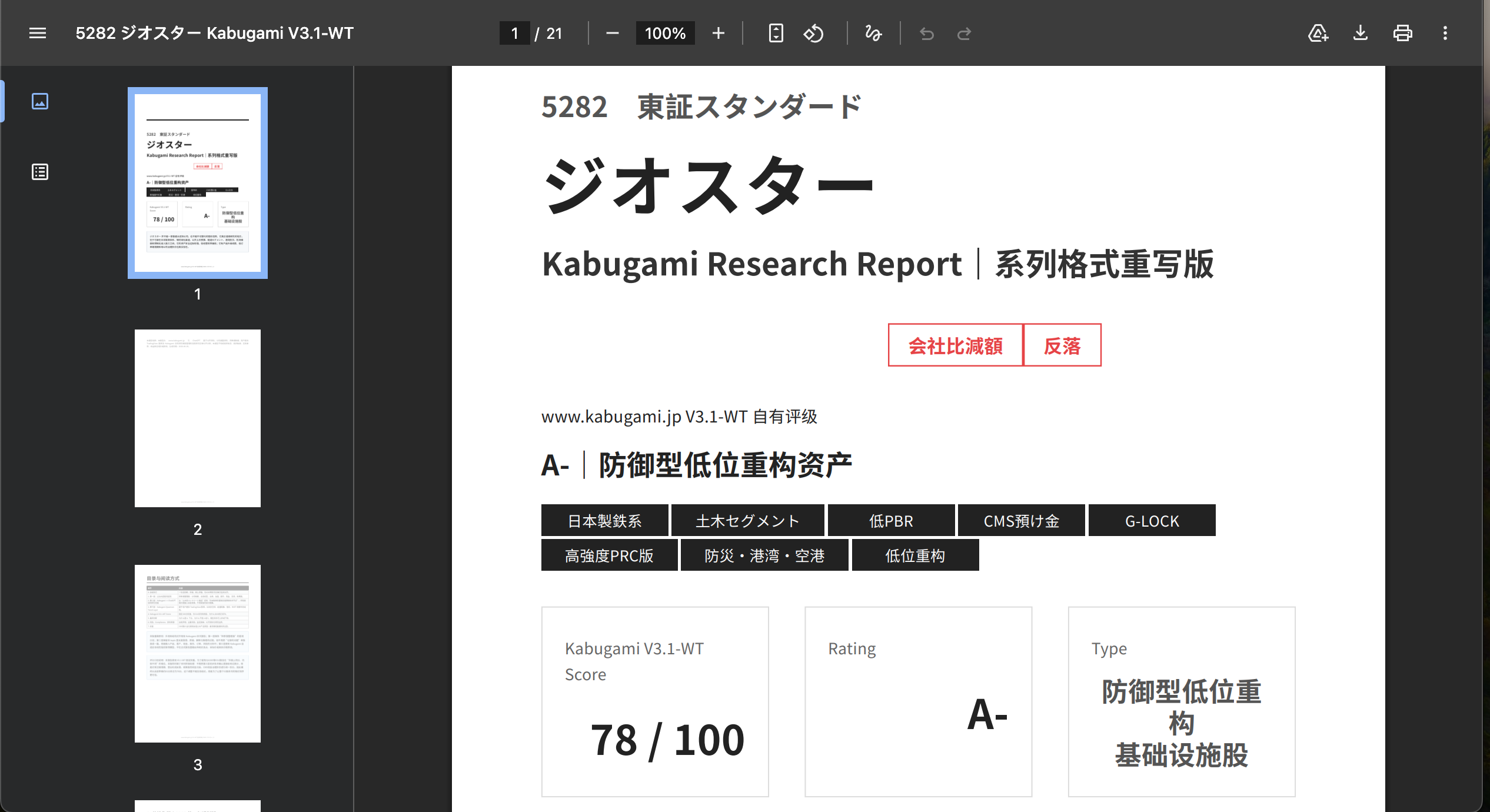Screen dimensions: 1490x812
Task: Activate the draw annotation tool
Action: tap(873, 33)
